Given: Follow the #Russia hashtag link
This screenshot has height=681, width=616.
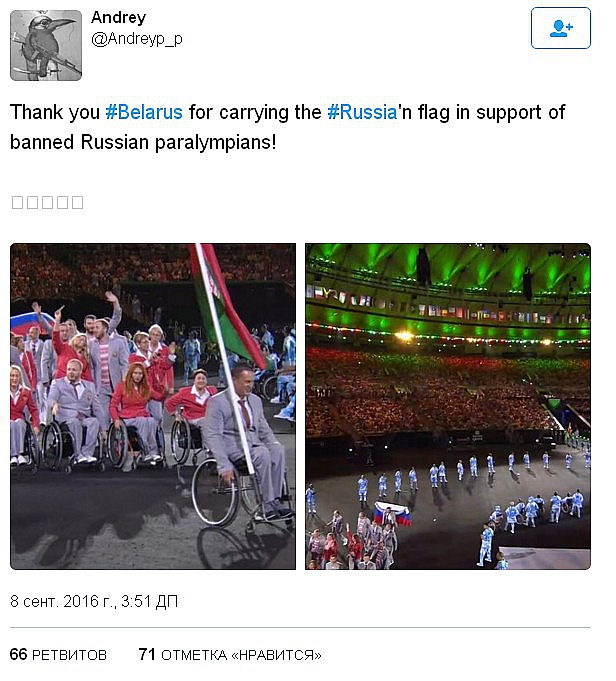Looking at the screenshot, I should [361, 112].
